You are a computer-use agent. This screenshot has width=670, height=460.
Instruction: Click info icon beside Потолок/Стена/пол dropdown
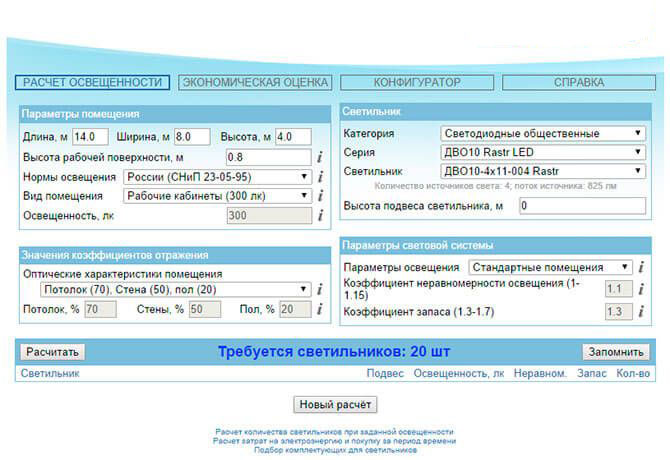320,290
